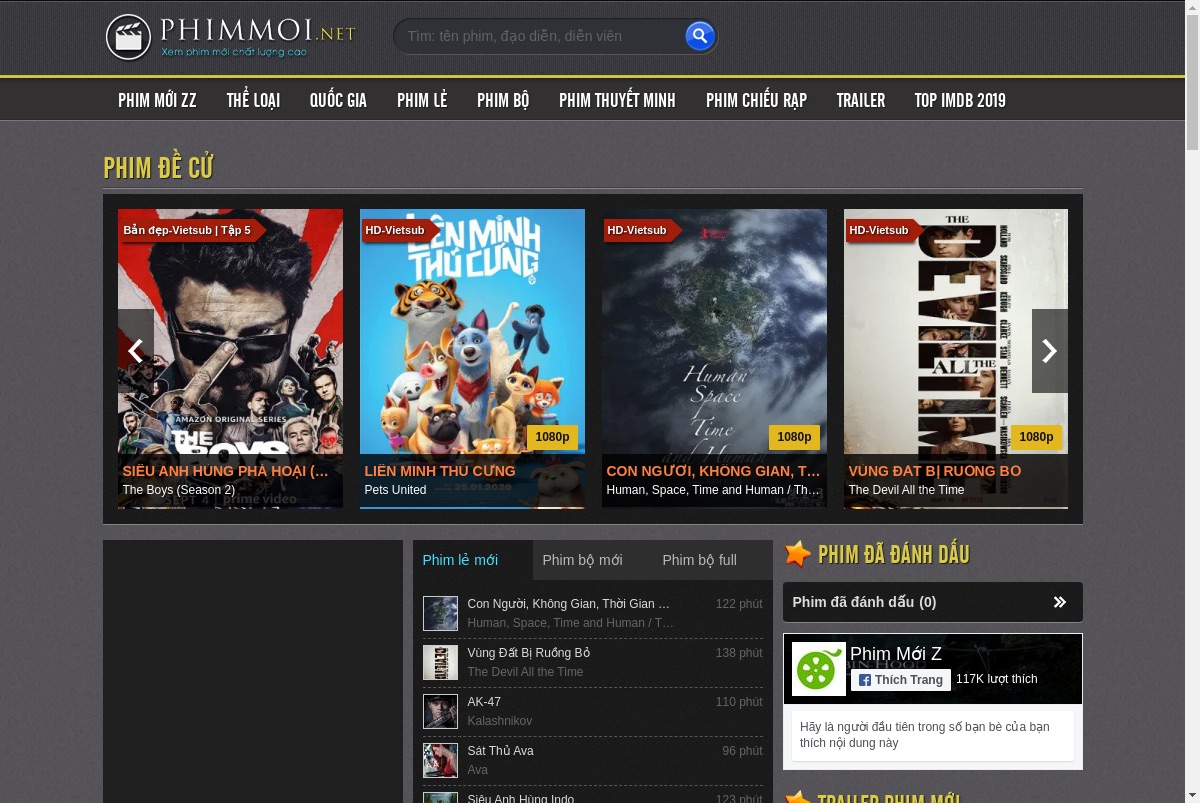Click the SIÊU ANH HÙNG PHÁ HOẠI title
The width and height of the screenshot is (1200, 803).
pos(226,471)
